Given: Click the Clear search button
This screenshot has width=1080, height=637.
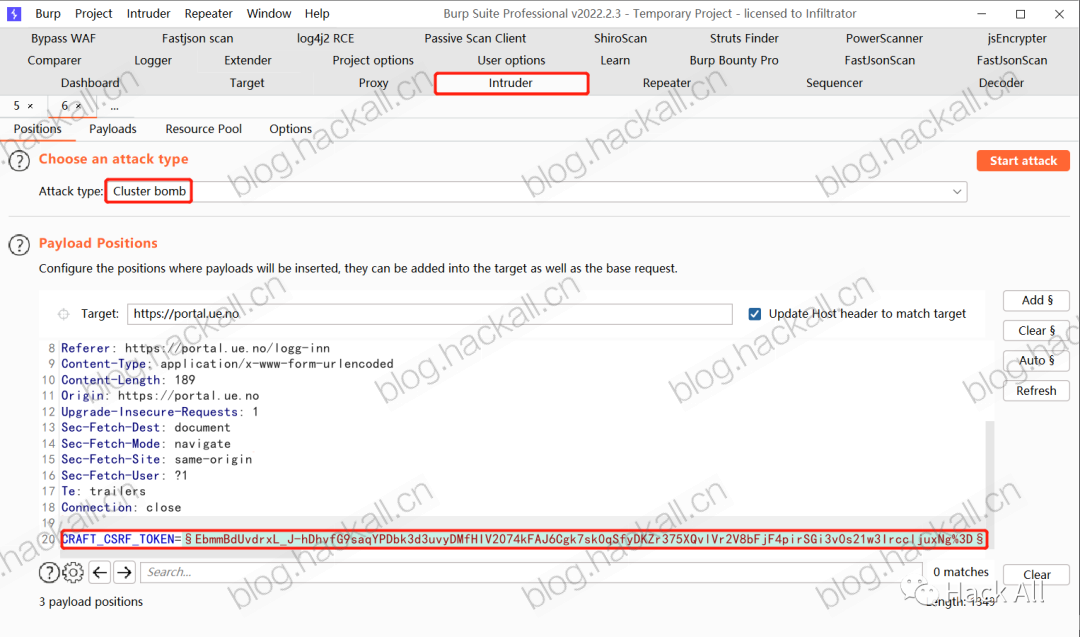Looking at the screenshot, I should 1037,574.
